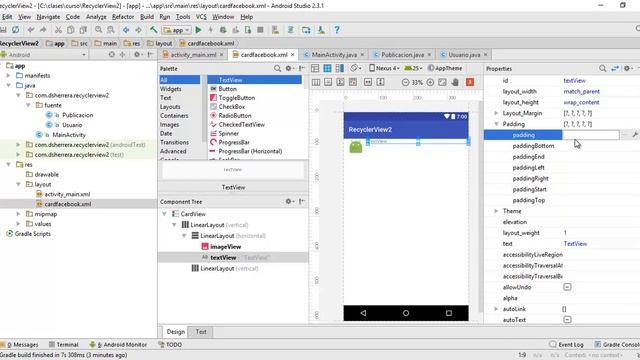Click the red warnings indicator icon
The image size is (640, 360).
(470, 82)
